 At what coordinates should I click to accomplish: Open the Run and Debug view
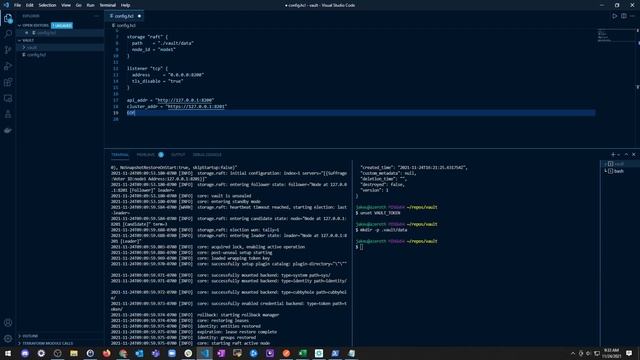coord(8,66)
